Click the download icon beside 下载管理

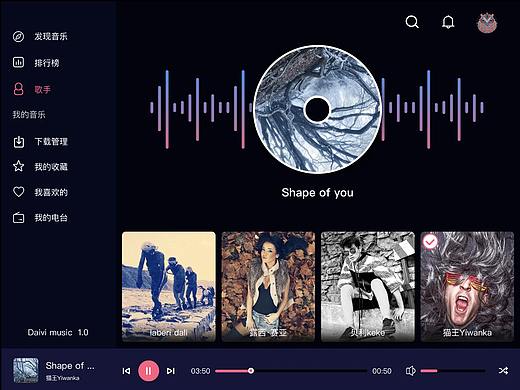click(x=19, y=142)
